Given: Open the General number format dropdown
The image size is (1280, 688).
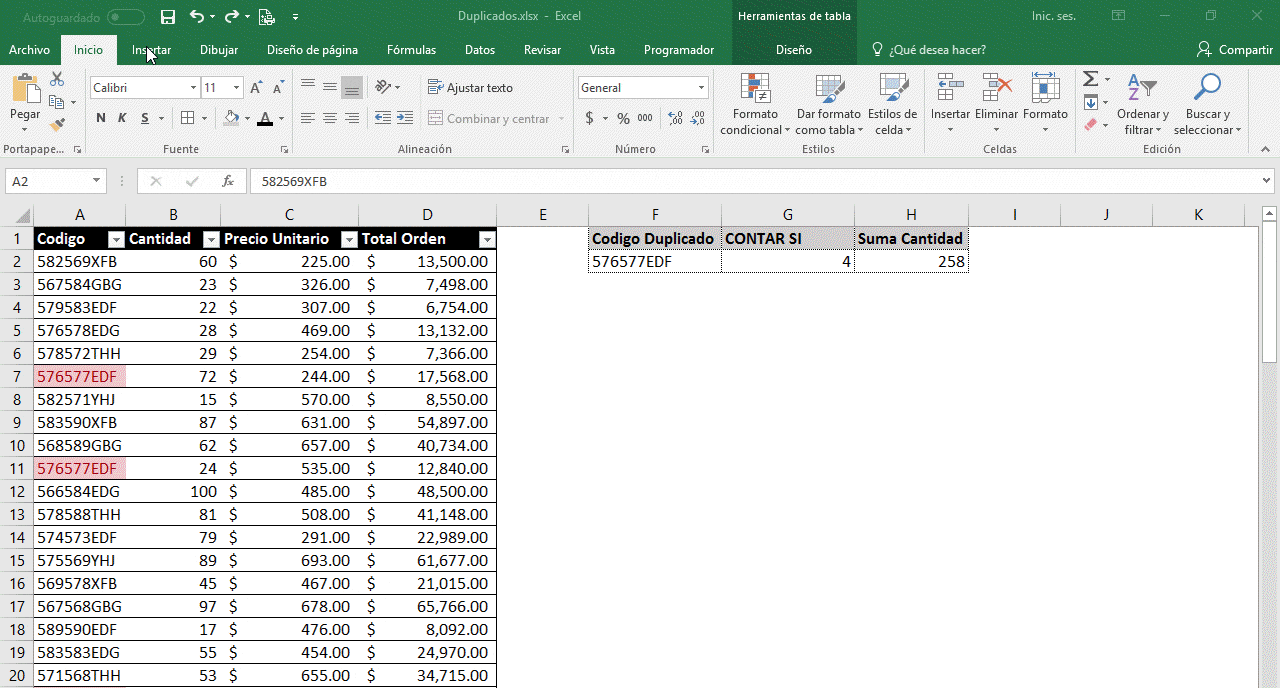Looking at the screenshot, I should [x=703, y=87].
